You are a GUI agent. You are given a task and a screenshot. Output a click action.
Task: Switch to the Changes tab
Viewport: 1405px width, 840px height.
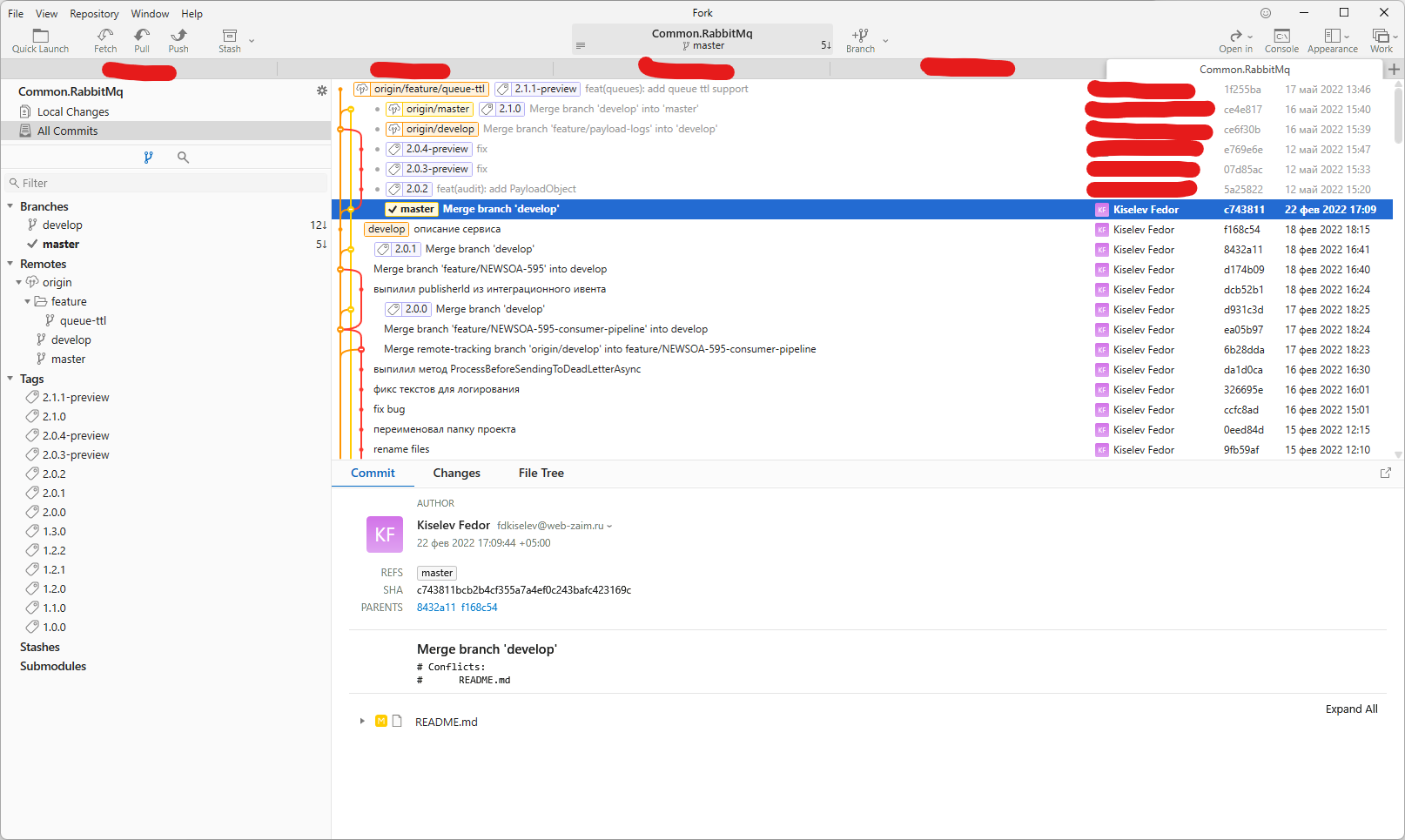coord(456,473)
